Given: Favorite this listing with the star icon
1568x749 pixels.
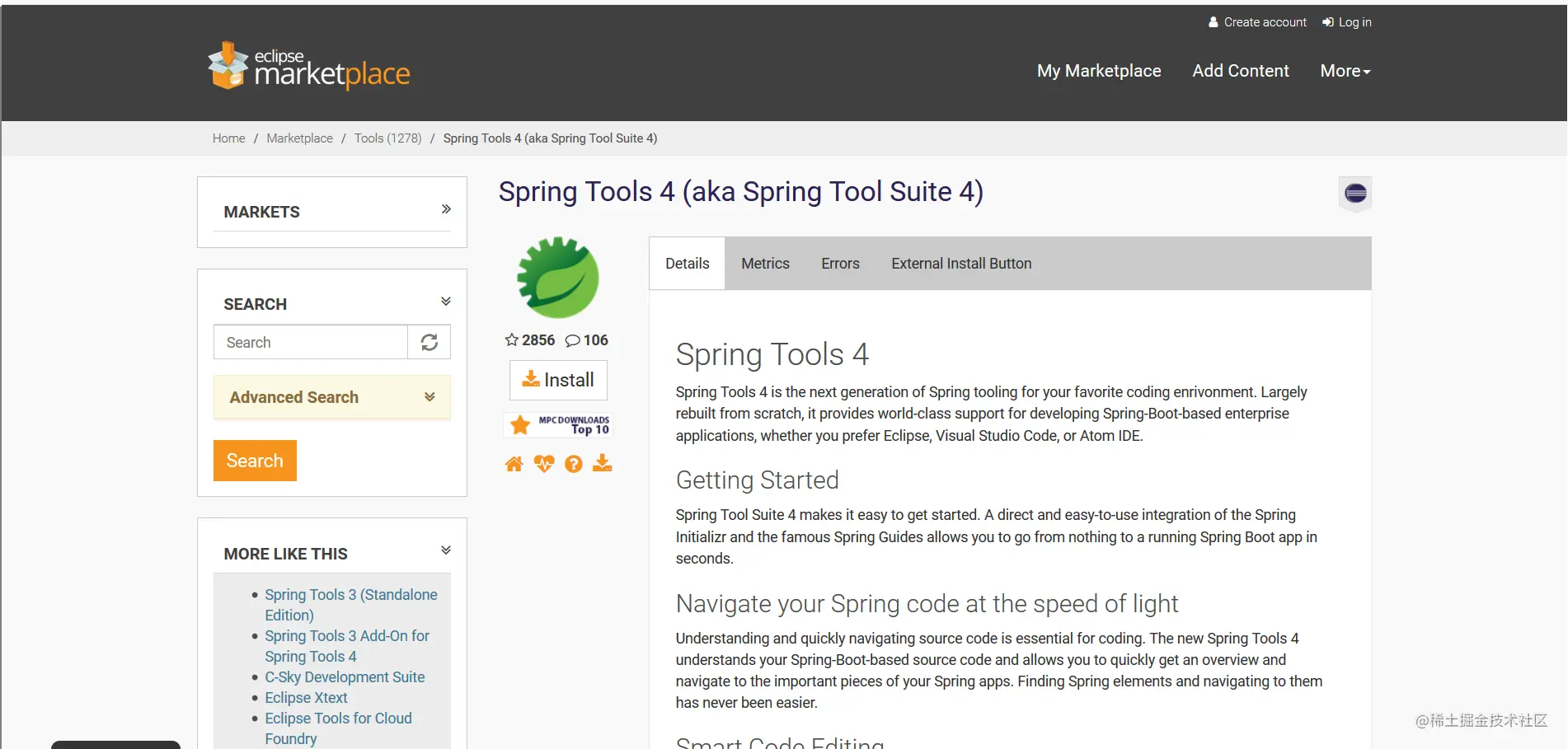Looking at the screenshot, I should 512,340.
